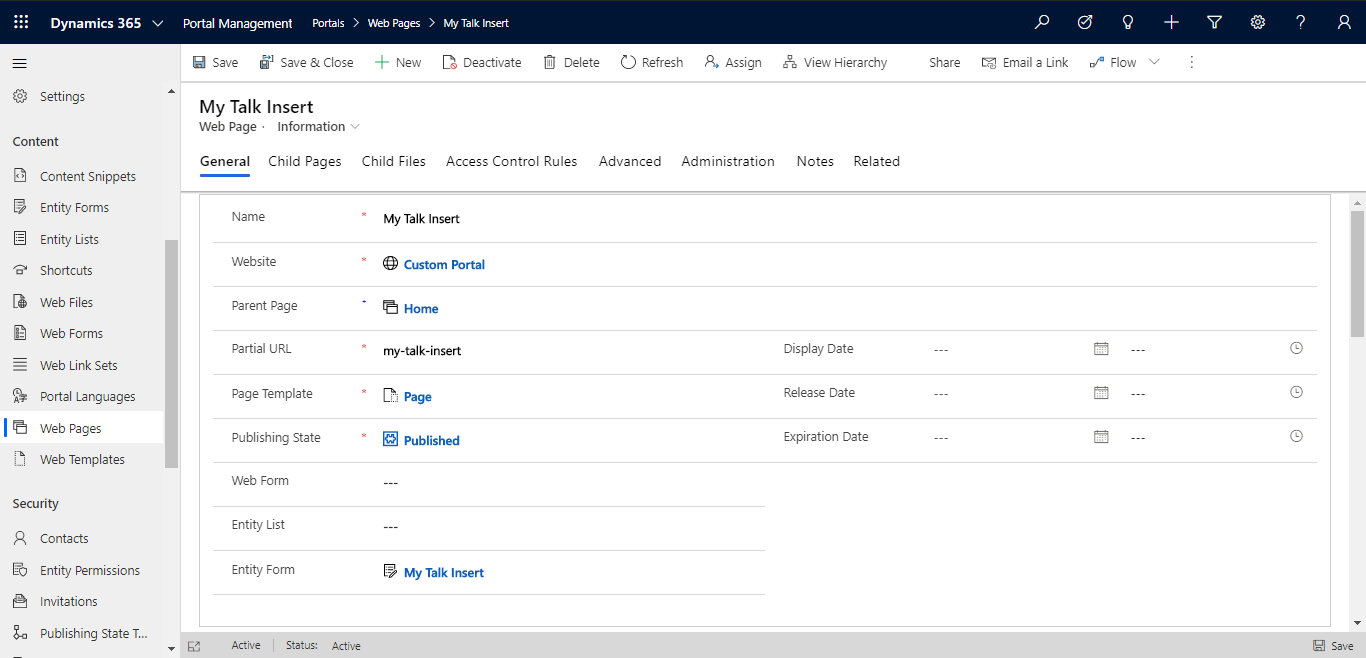The width and height of the screenshot is (1366, 658).
Task: Open Settings via the gear icon
Action: point(1257,21)
